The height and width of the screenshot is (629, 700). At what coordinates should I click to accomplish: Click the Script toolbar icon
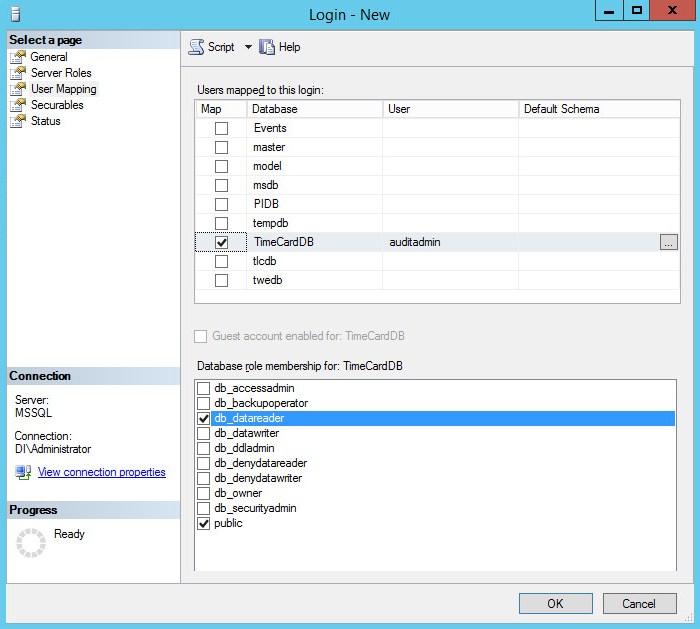[x=197, y=47]
